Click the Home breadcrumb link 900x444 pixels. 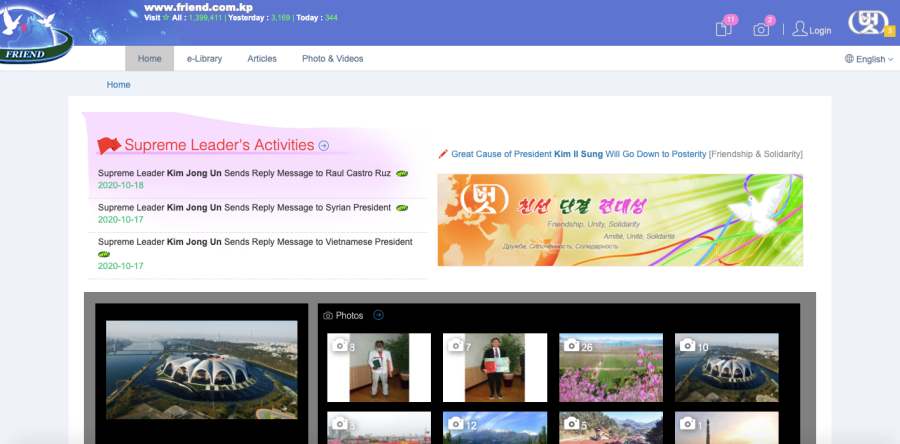118,85
